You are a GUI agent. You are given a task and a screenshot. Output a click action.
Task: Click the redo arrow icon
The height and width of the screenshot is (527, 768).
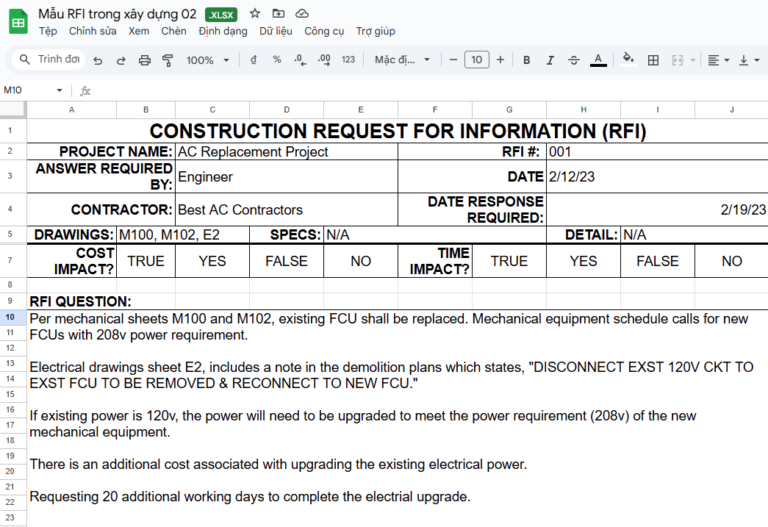(121, 60)
